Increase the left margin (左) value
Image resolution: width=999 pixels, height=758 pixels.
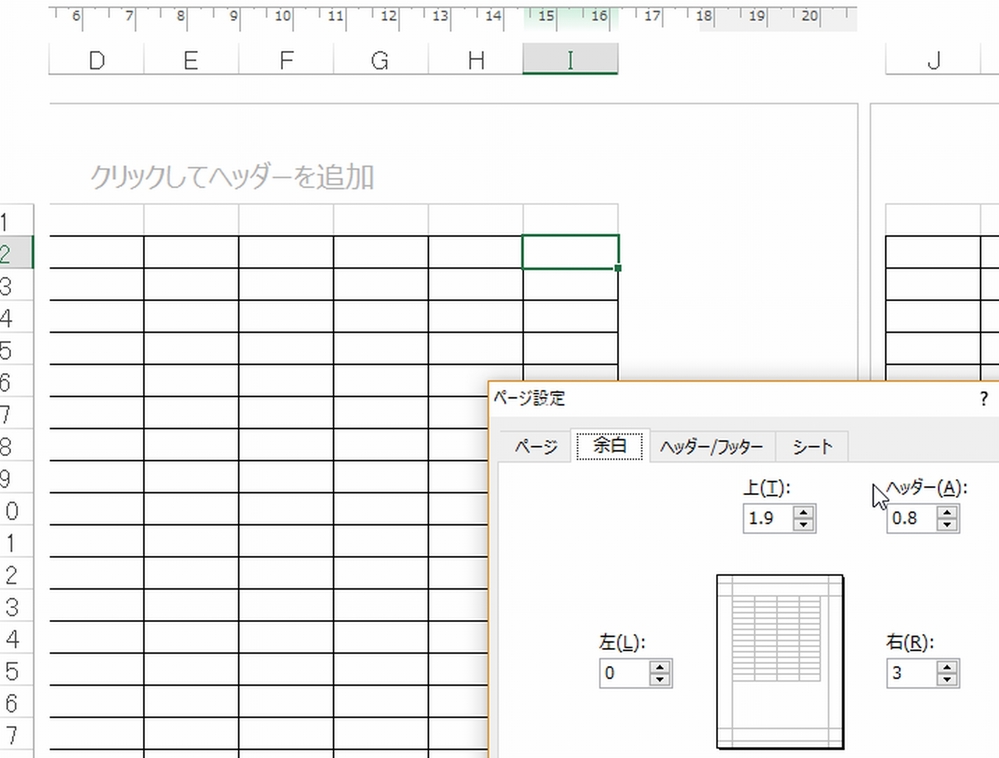(659, 667)
